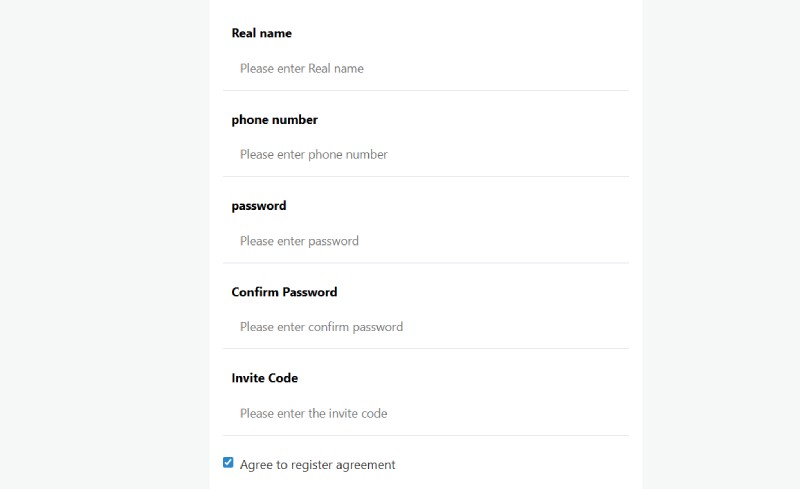Click the bold "password" field label

pos(259,206)
